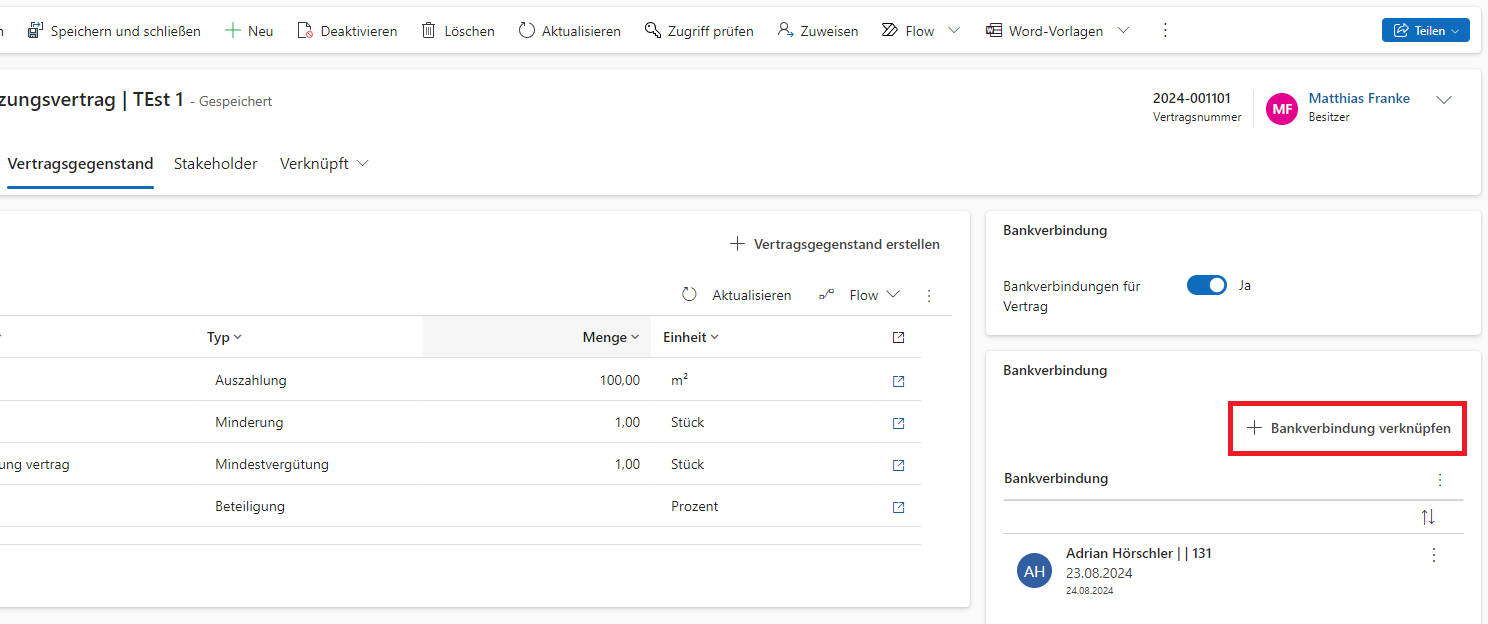Expand the owner header chevron
Image resolution: width=1488 pixels, height=624 pixels.
(x=1443, y=100)
